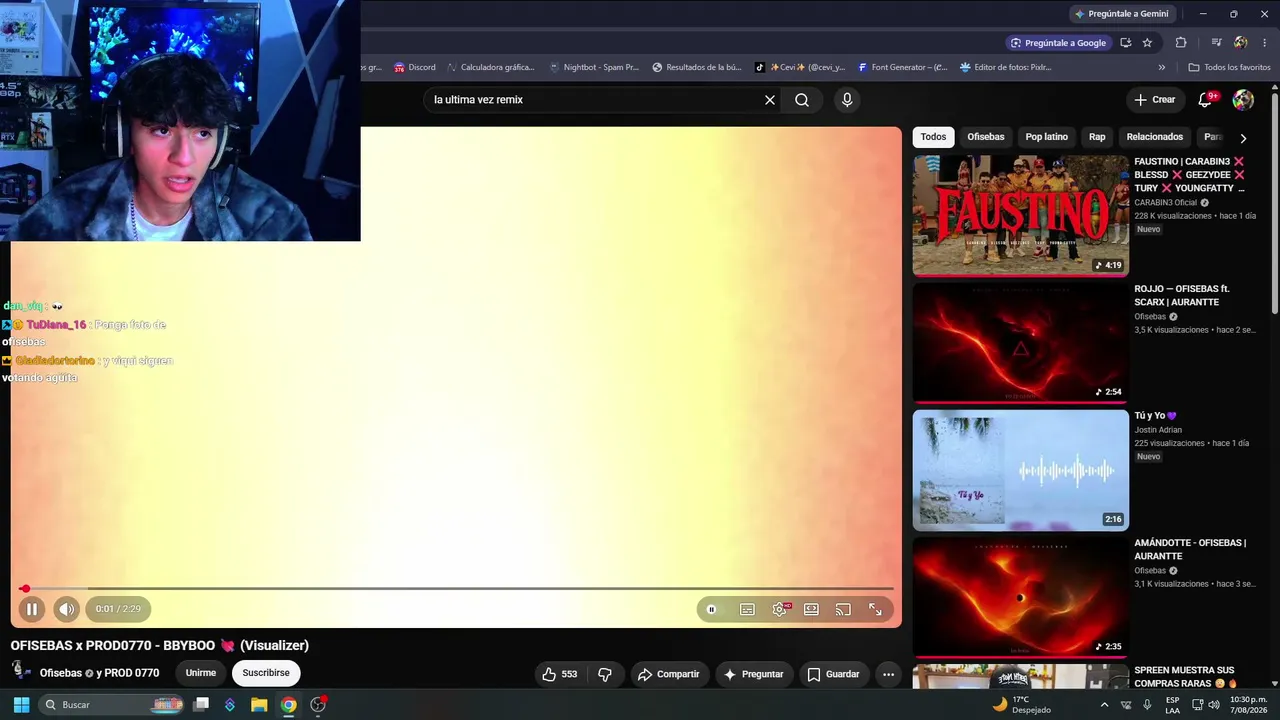Viewport: 1280px width, 720px height.
Task: Open the Discord bookmark
Action: pyautogui.click(x=415, y=68)
